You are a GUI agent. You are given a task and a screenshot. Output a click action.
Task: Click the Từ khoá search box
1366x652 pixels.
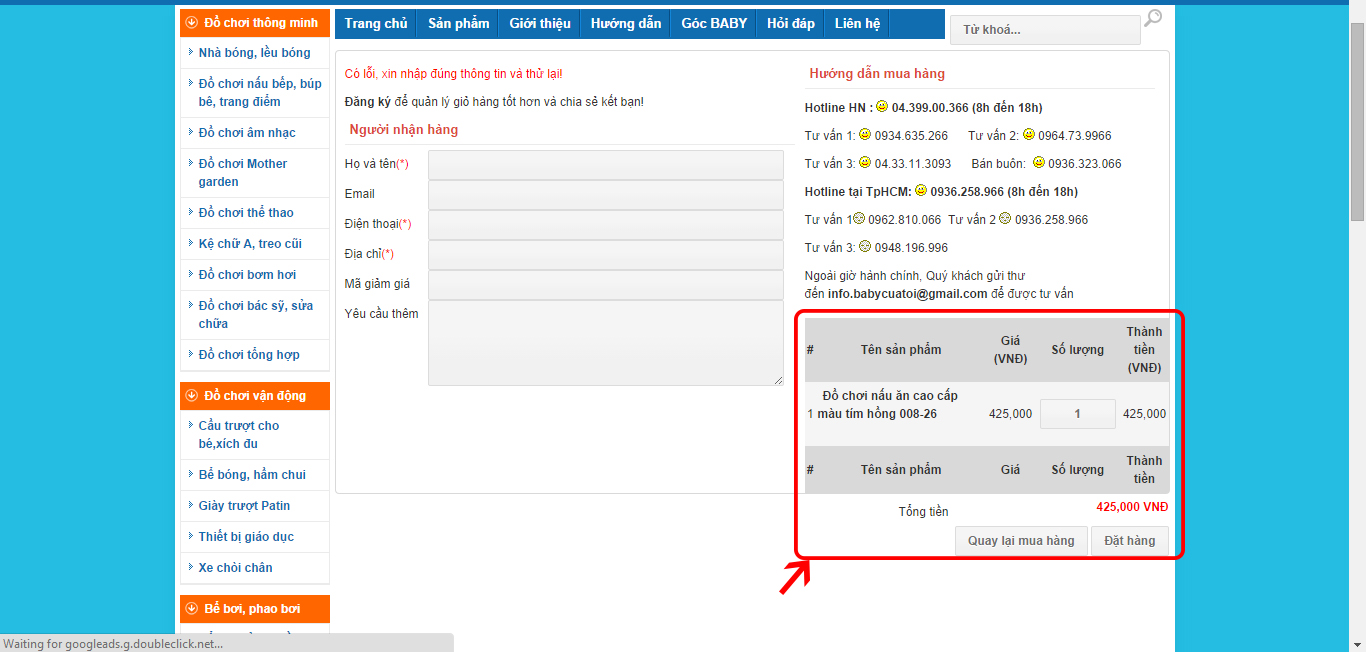tap(1045, 30)
